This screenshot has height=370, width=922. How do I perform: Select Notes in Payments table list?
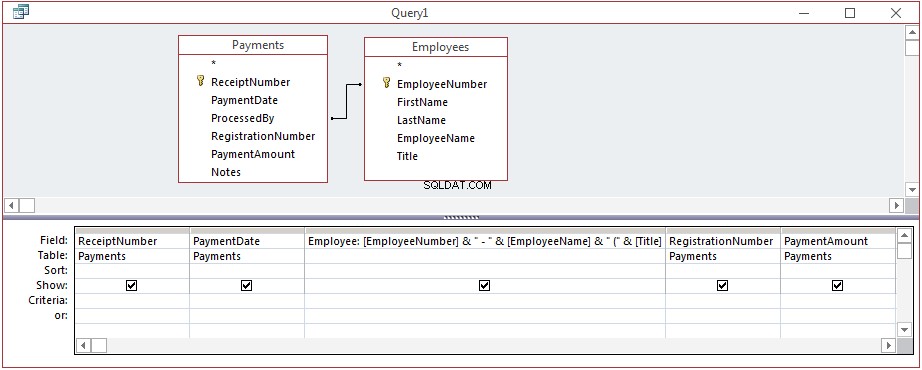click(x=226, y=172)
